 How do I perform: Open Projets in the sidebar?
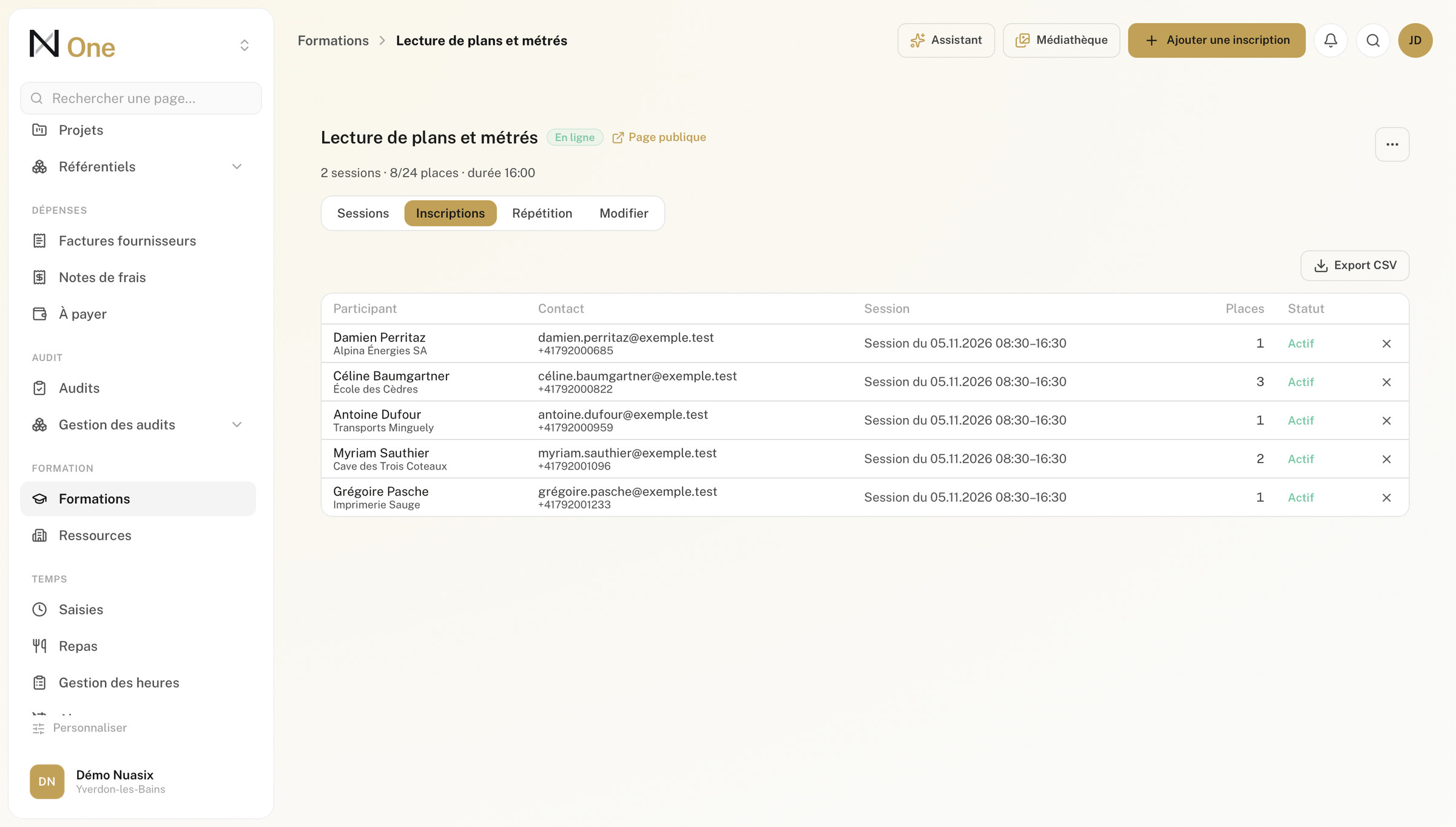[x=138, y=130]
